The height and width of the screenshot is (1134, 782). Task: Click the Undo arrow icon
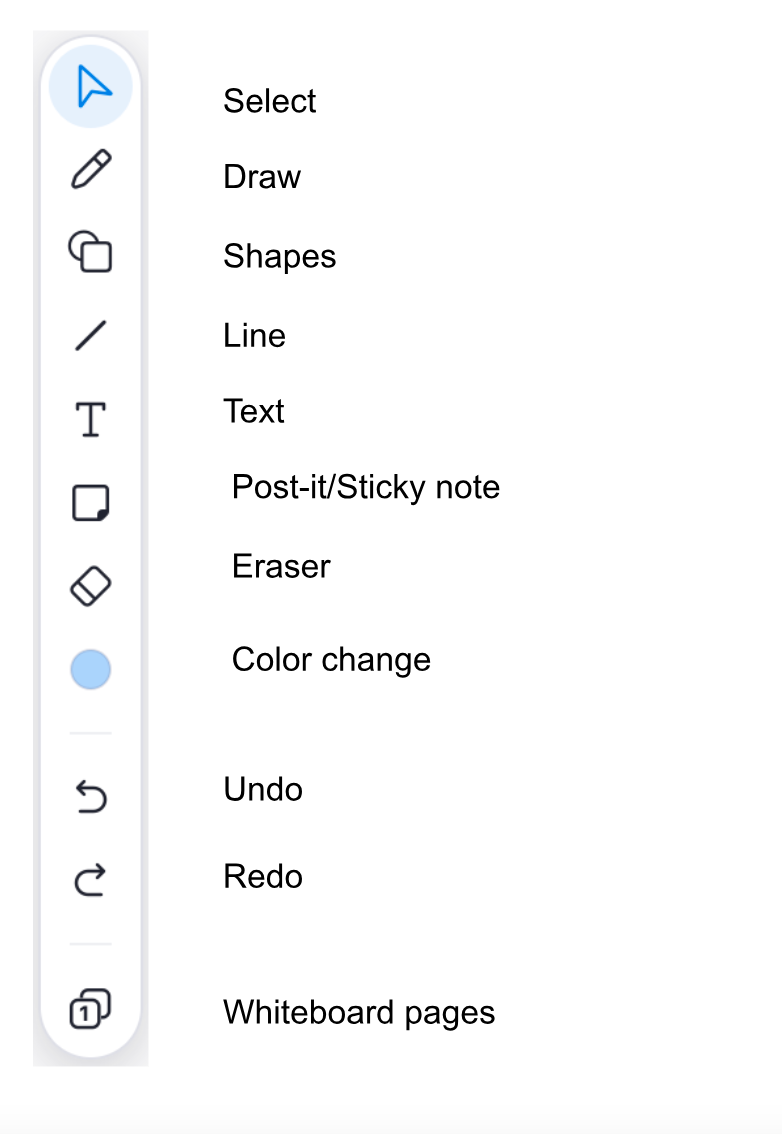[x=91, y=797]
